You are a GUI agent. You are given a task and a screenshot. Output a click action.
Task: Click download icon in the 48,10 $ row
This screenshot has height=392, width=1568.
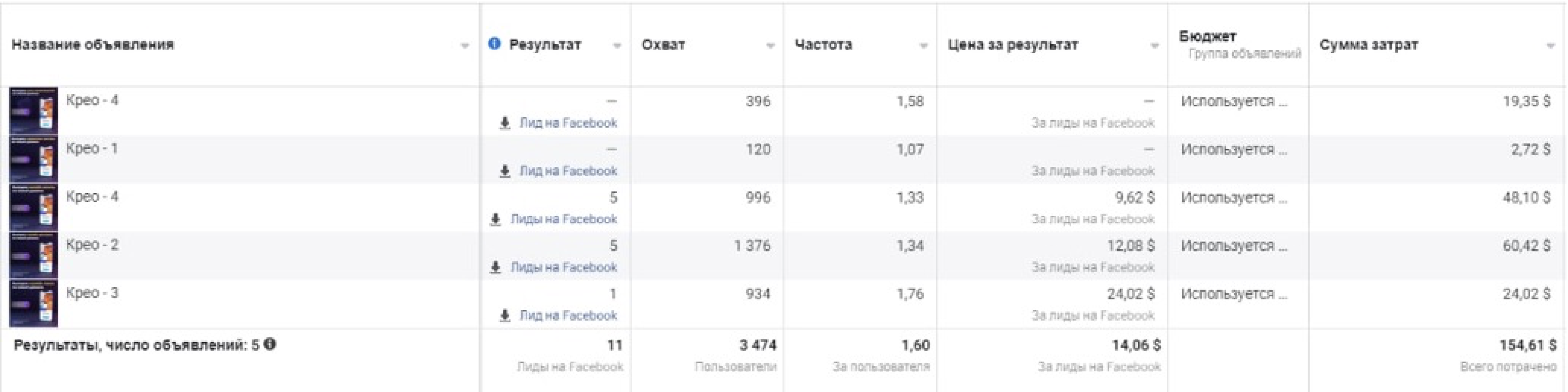coord(495,219)
